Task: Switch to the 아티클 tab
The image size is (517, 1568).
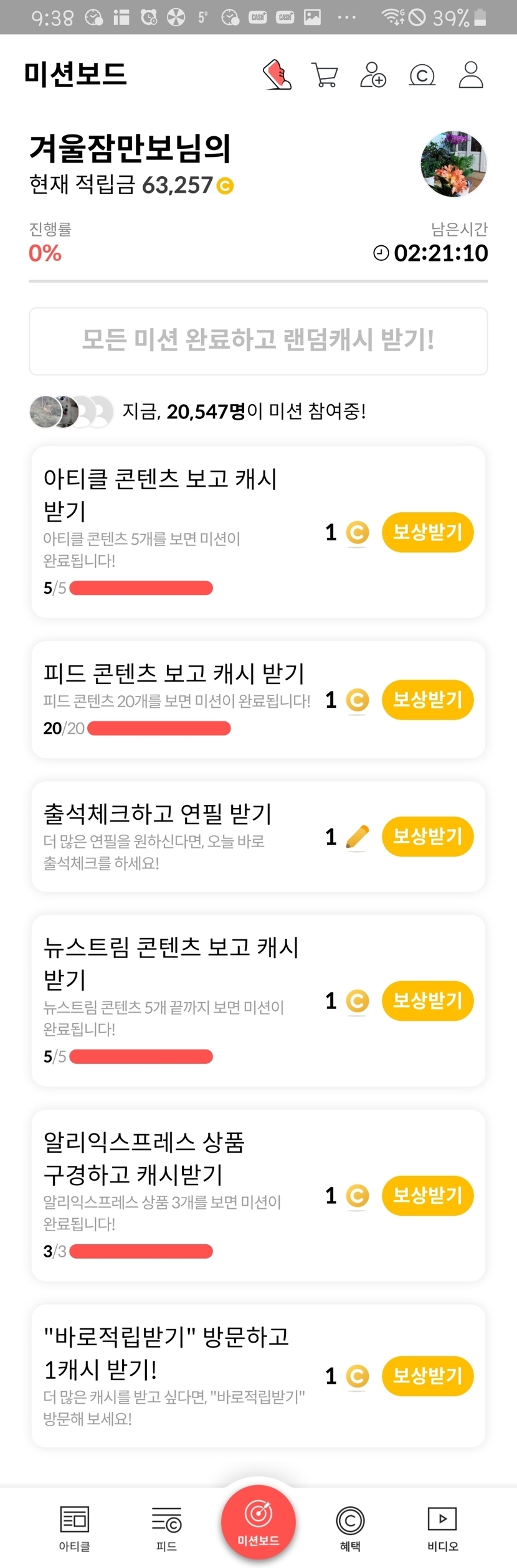Action: 75,1527
